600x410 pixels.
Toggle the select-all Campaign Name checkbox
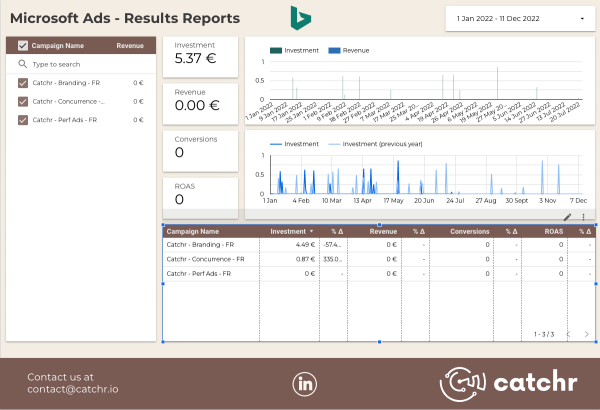tap(23, 46)
